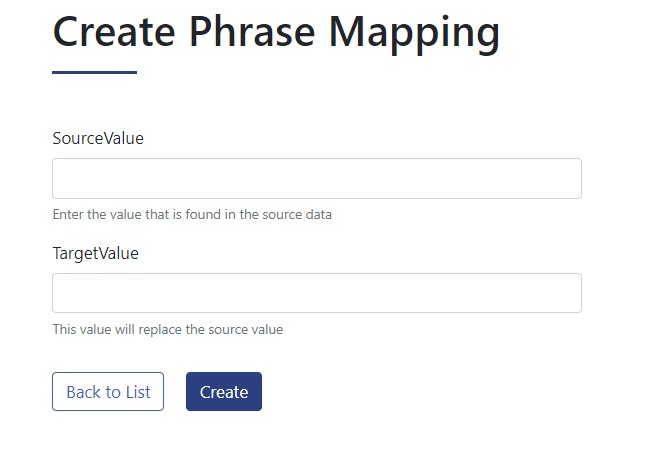Click the Create Phrase Mapping heading
Viewport: 645px width, 457px height.
(276, 32)
